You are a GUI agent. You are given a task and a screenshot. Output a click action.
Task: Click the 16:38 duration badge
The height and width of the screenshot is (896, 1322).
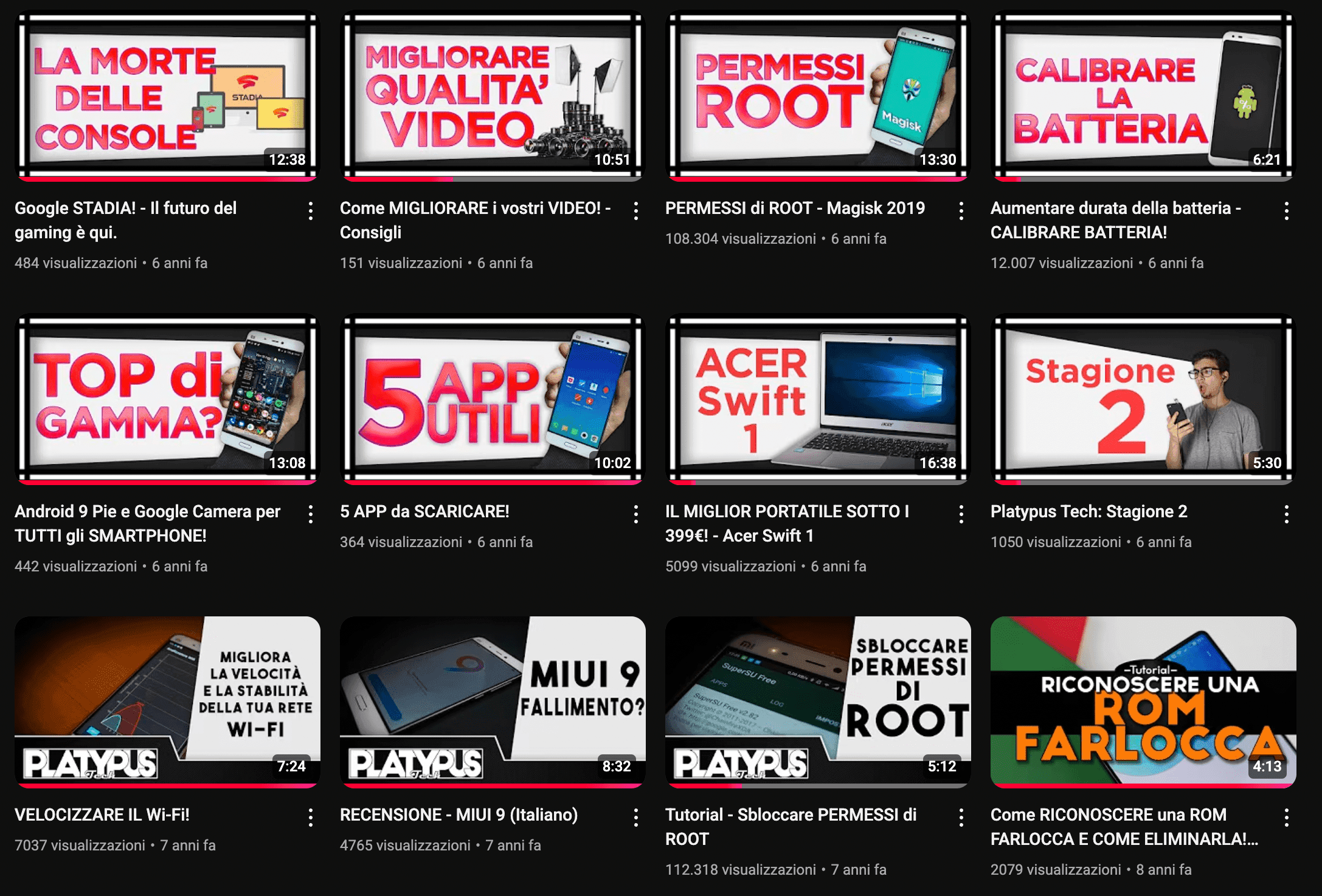[x=938, y=463]
